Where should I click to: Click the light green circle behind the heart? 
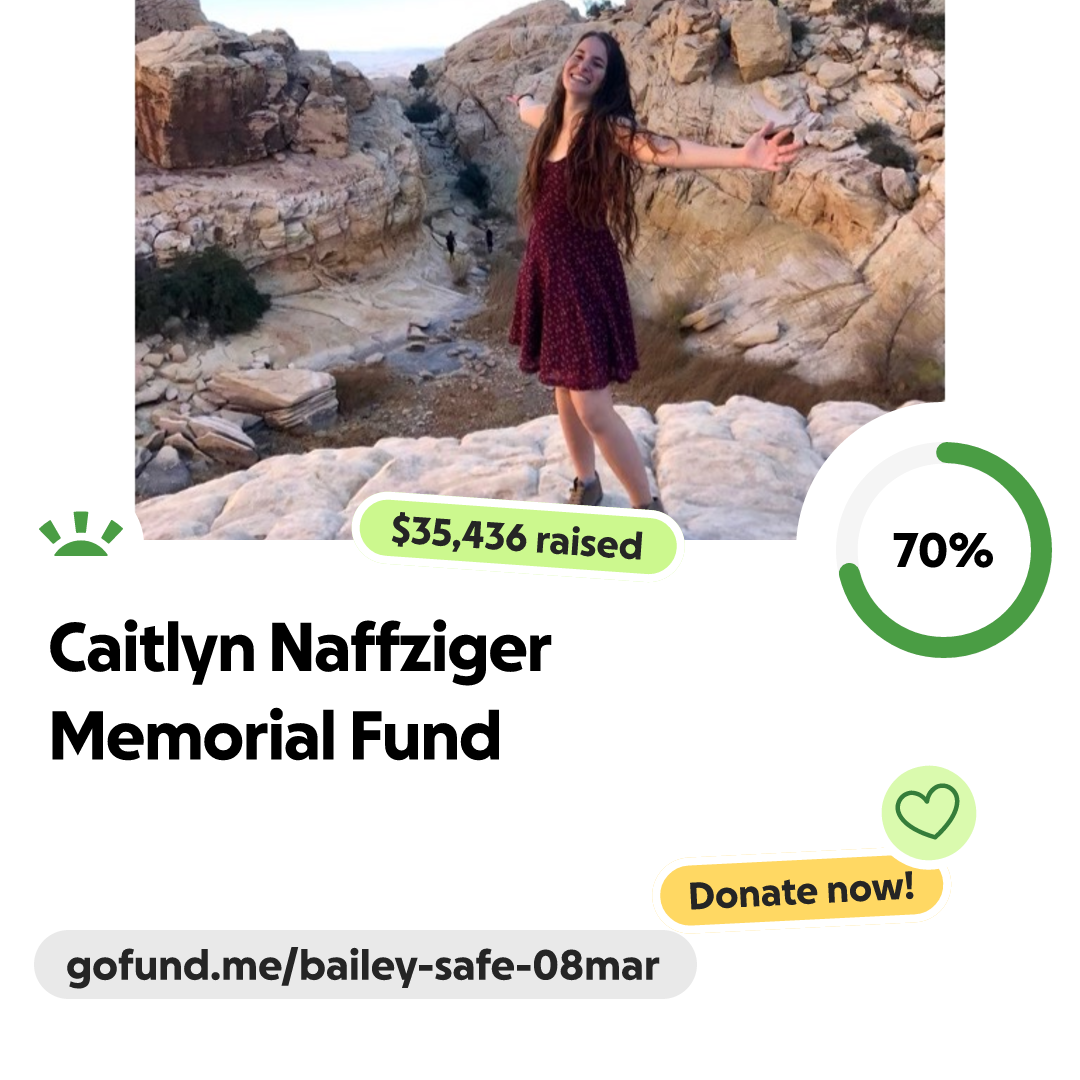point(928,813)
